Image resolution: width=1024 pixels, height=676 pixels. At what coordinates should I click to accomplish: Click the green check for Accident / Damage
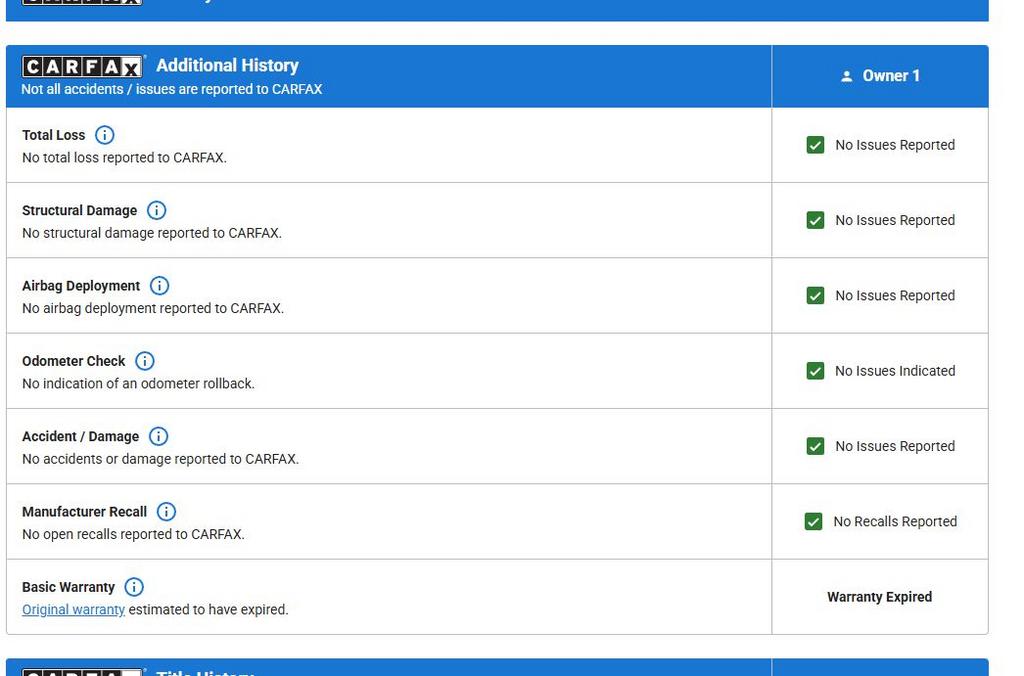tap(815, 446)
